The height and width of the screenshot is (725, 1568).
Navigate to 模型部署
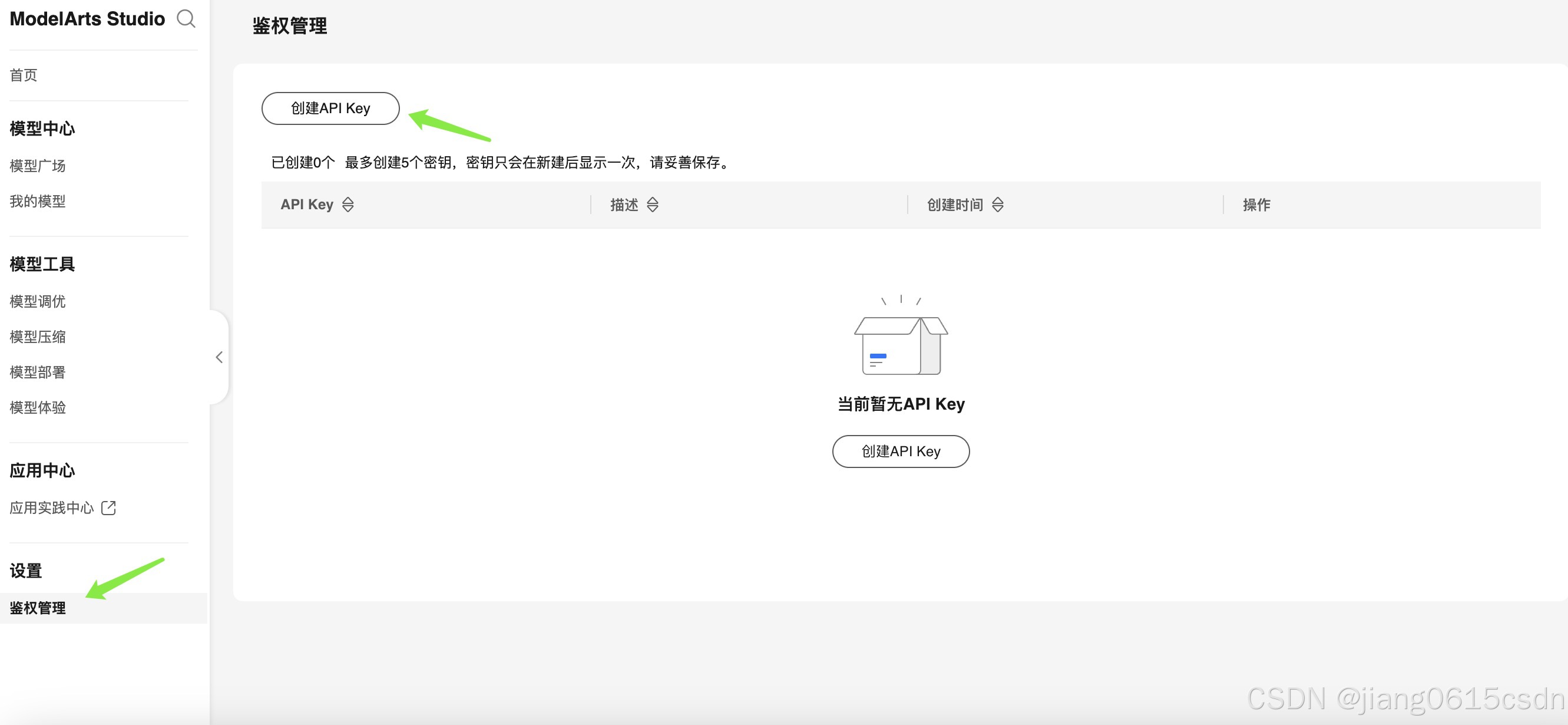pyautogui.click(x=38, y=373)
